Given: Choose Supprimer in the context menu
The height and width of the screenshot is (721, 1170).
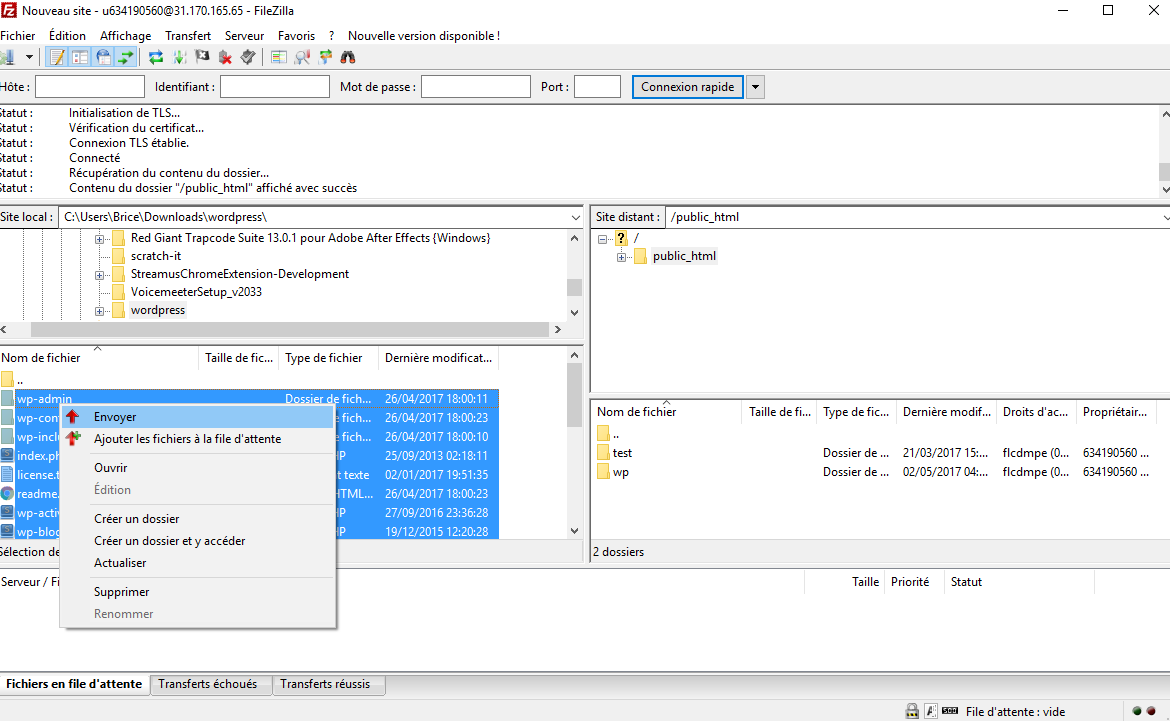Looking at the screenshot, I should point(198,592).
